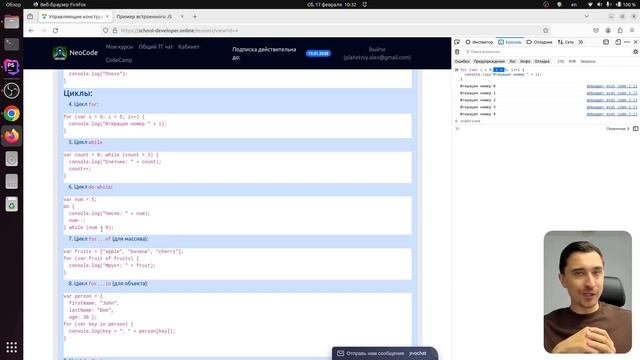
Task: Switch to Управляющие конструкции browser tab
Action: click(76, 17)
